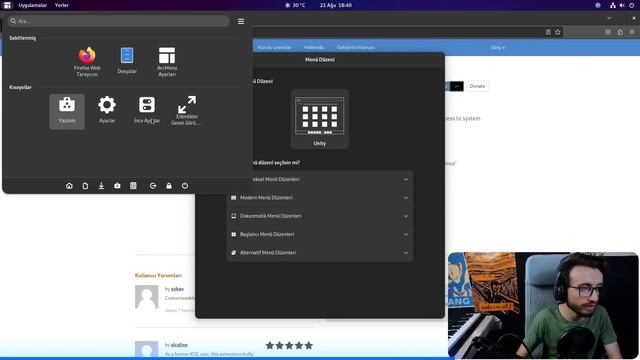Expand Modern Menü Düzenleri chevron

tap(406, 198)
